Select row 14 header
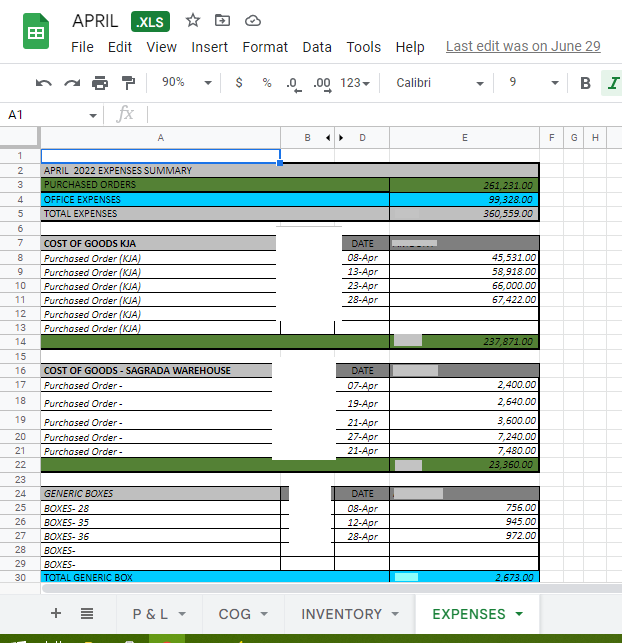 (x=20, y=342)
